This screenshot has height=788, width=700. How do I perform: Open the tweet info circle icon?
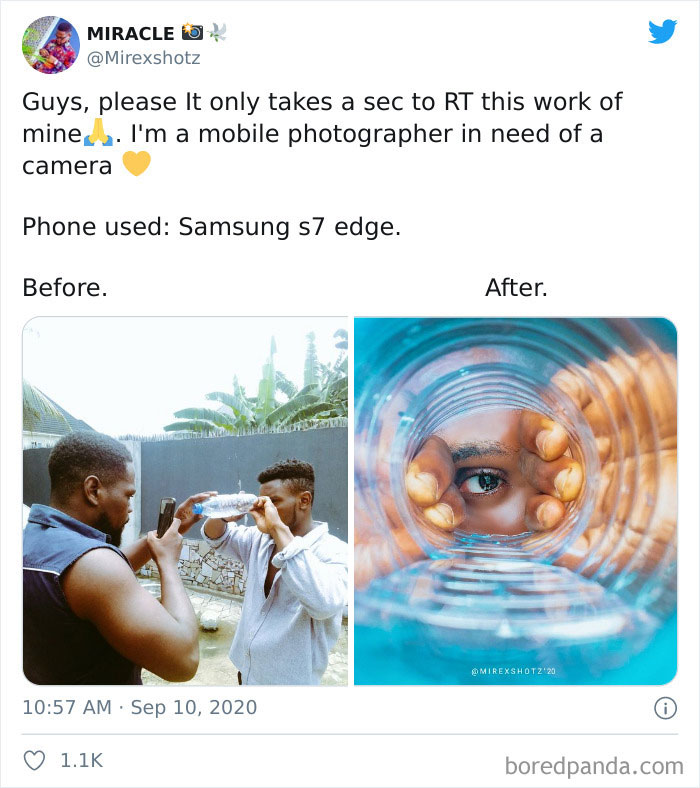(x=664, y=708)
